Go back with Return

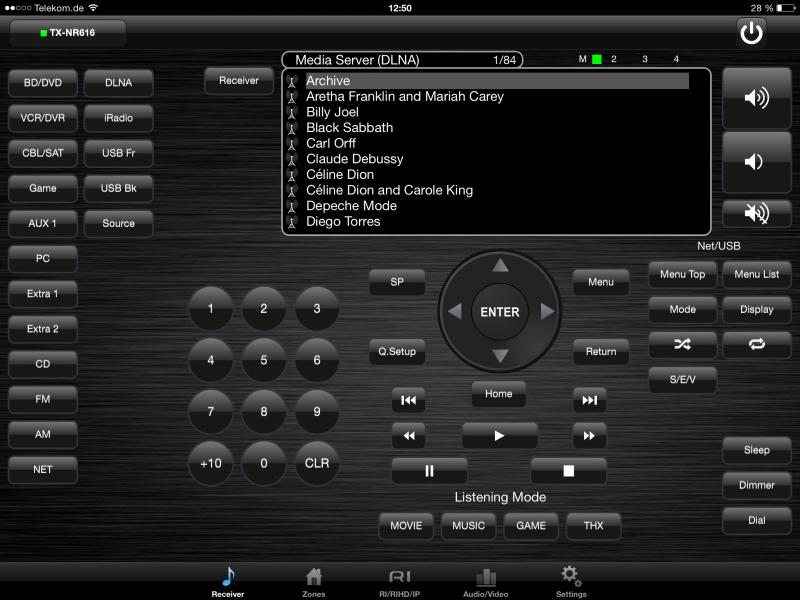601,352
